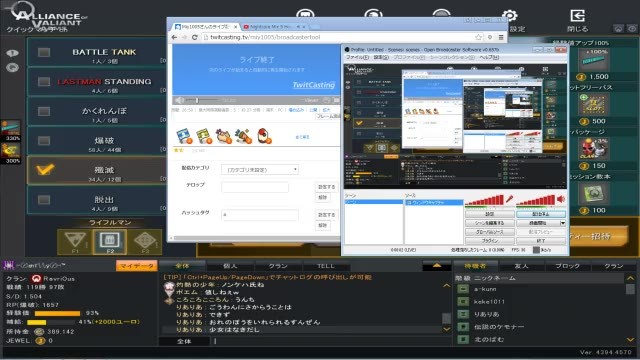Image resolution: width=640 pixels, height=360 pixels.
Task: Select the F2 rifleman class icon
Action: point(110,241)
